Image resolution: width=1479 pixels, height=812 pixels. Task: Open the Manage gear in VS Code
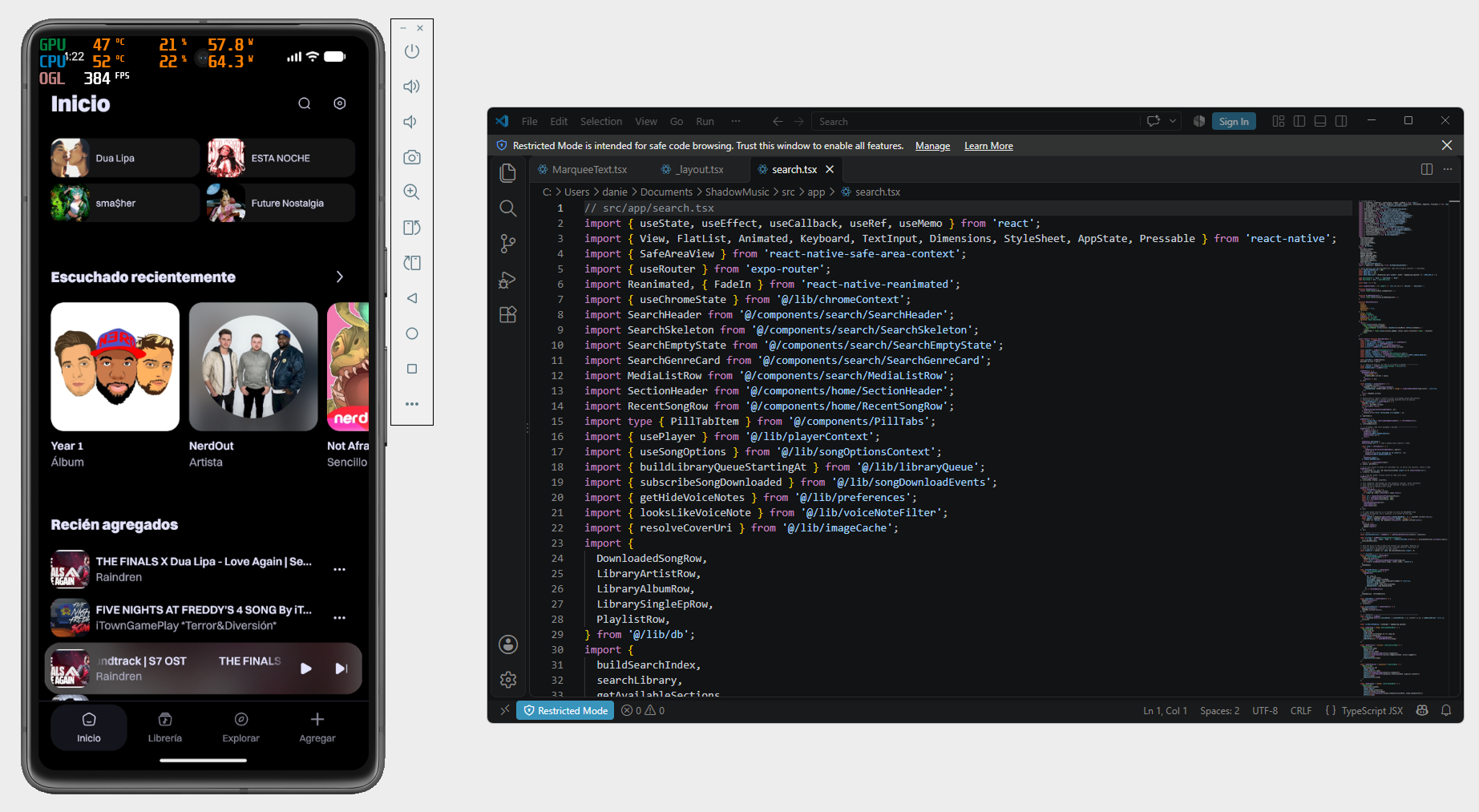click(508, 680)
